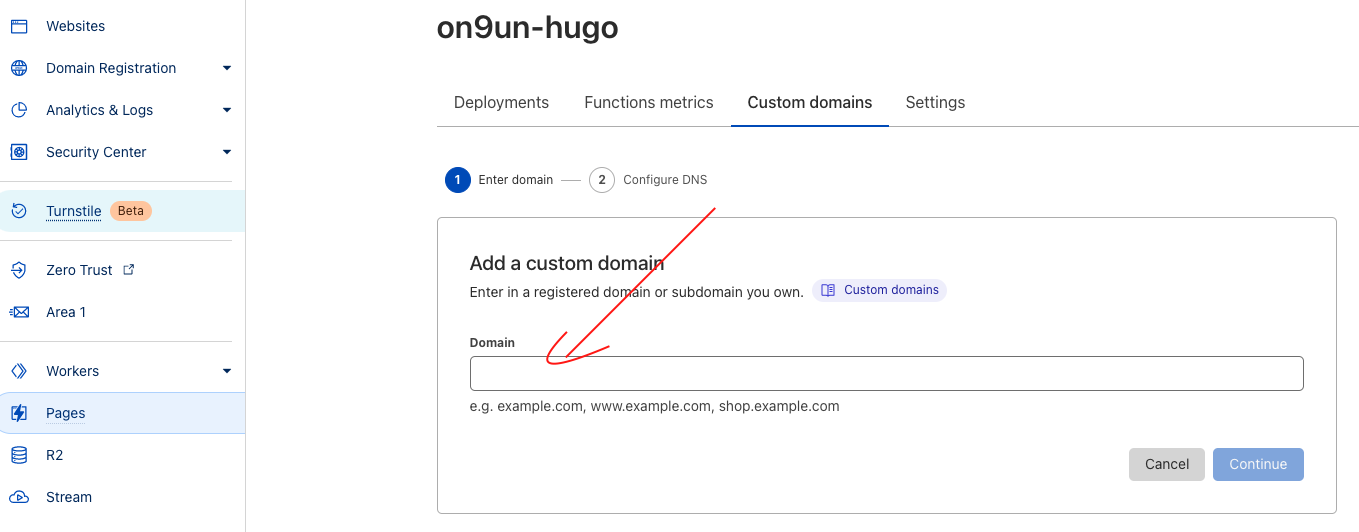
Task: Expand the Domain Registration dropdown arrow
Action: pyautogui.click(x=227, y=68)
